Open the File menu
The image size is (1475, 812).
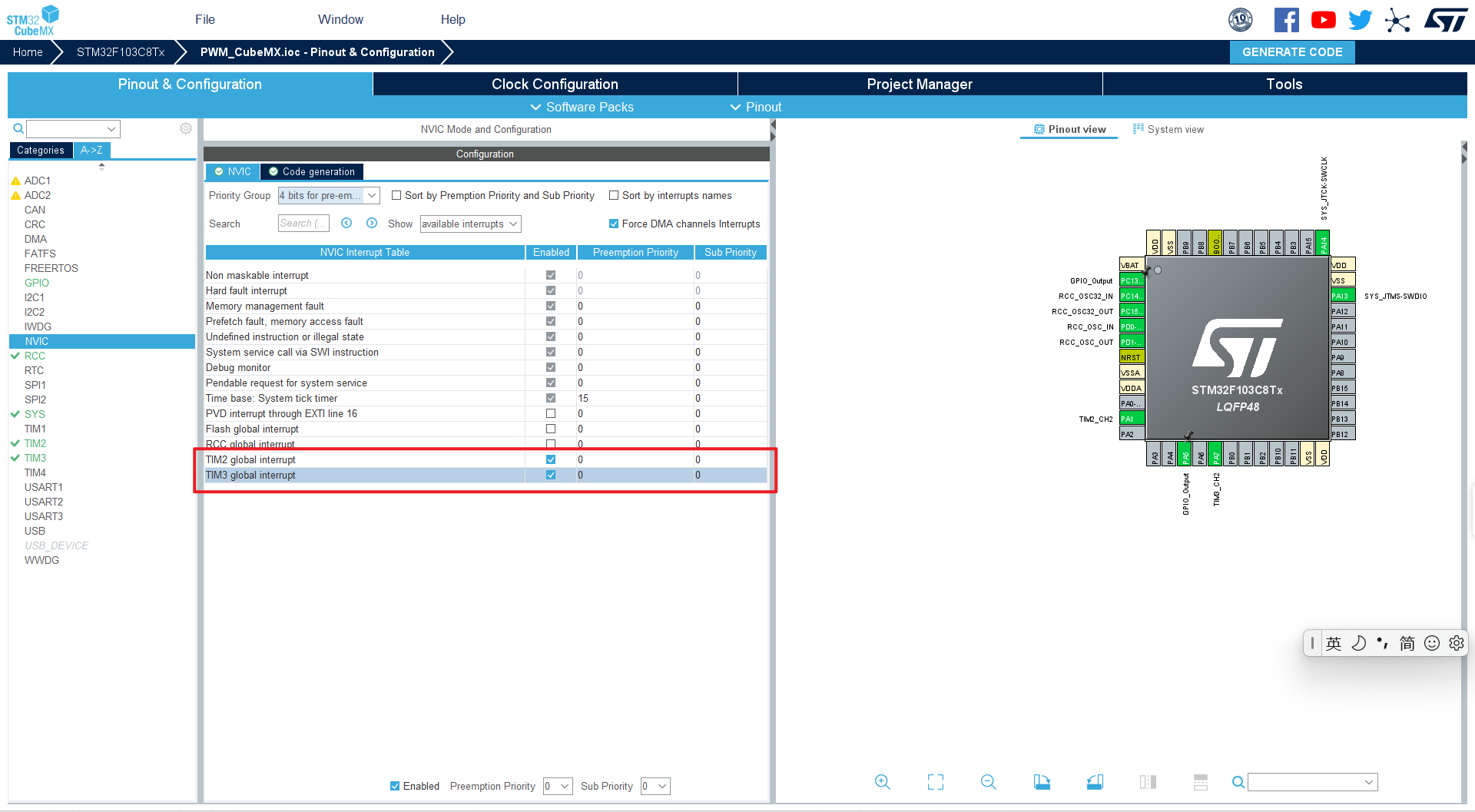(x=205, y=19)
